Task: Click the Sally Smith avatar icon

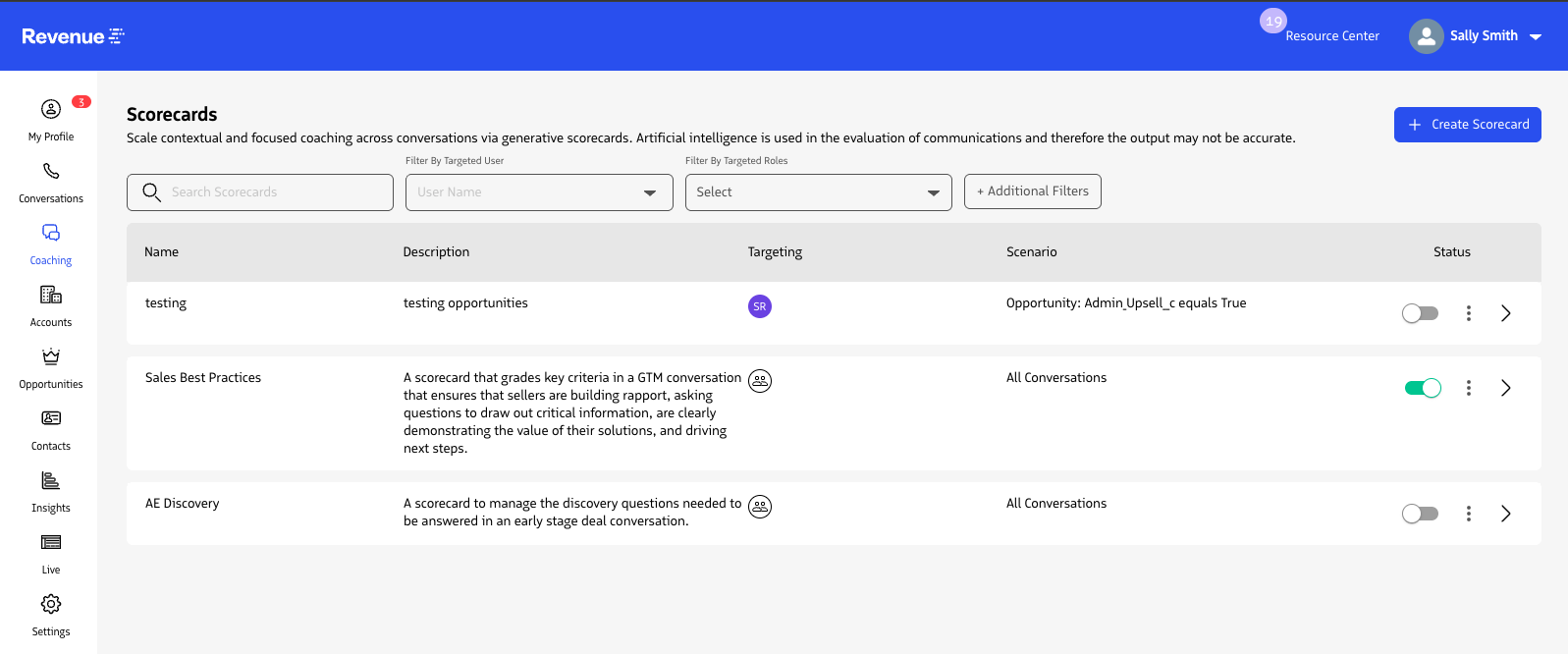Action: (1426, 36)
